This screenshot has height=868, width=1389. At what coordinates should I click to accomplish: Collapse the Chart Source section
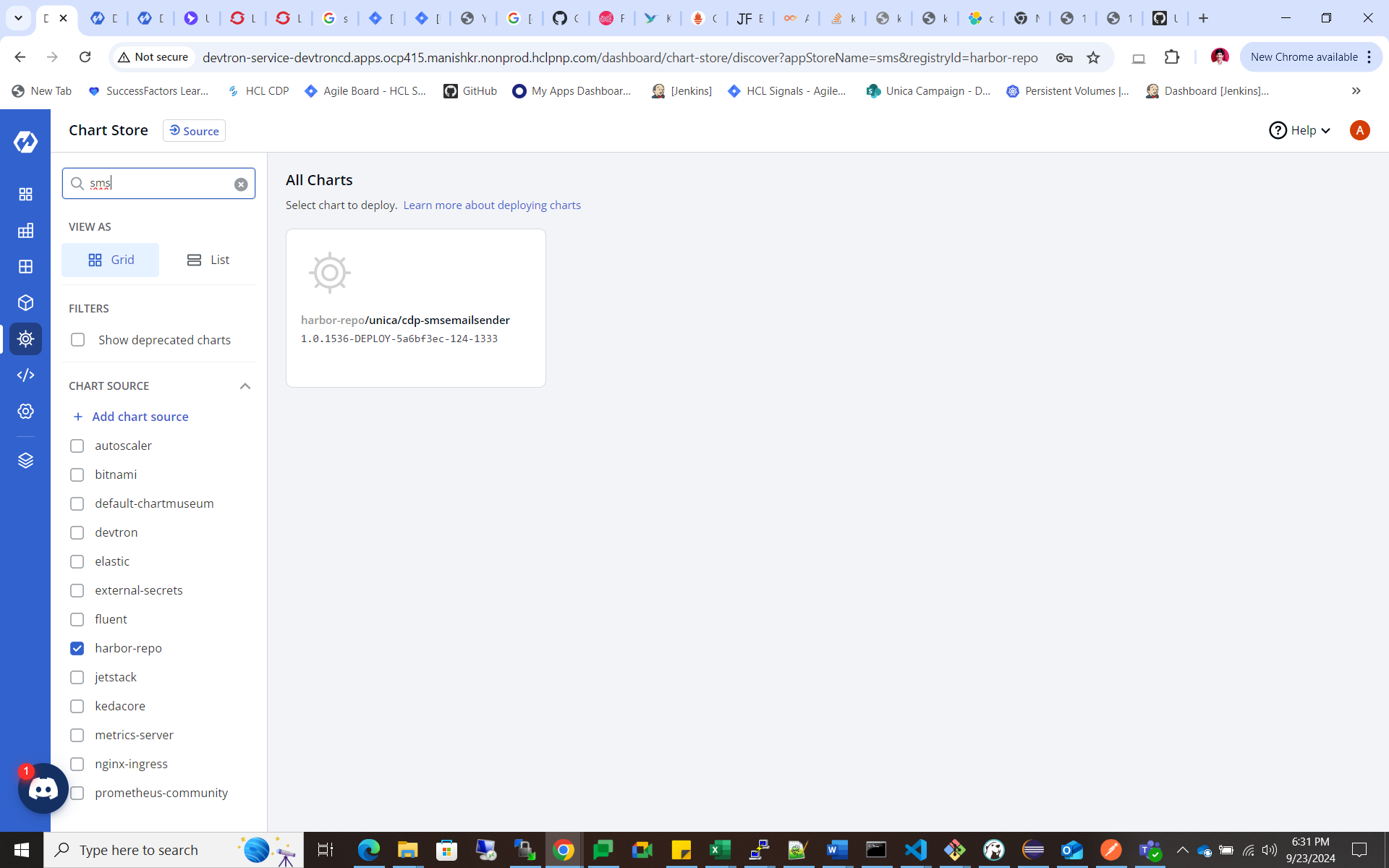tap(245, 386)
